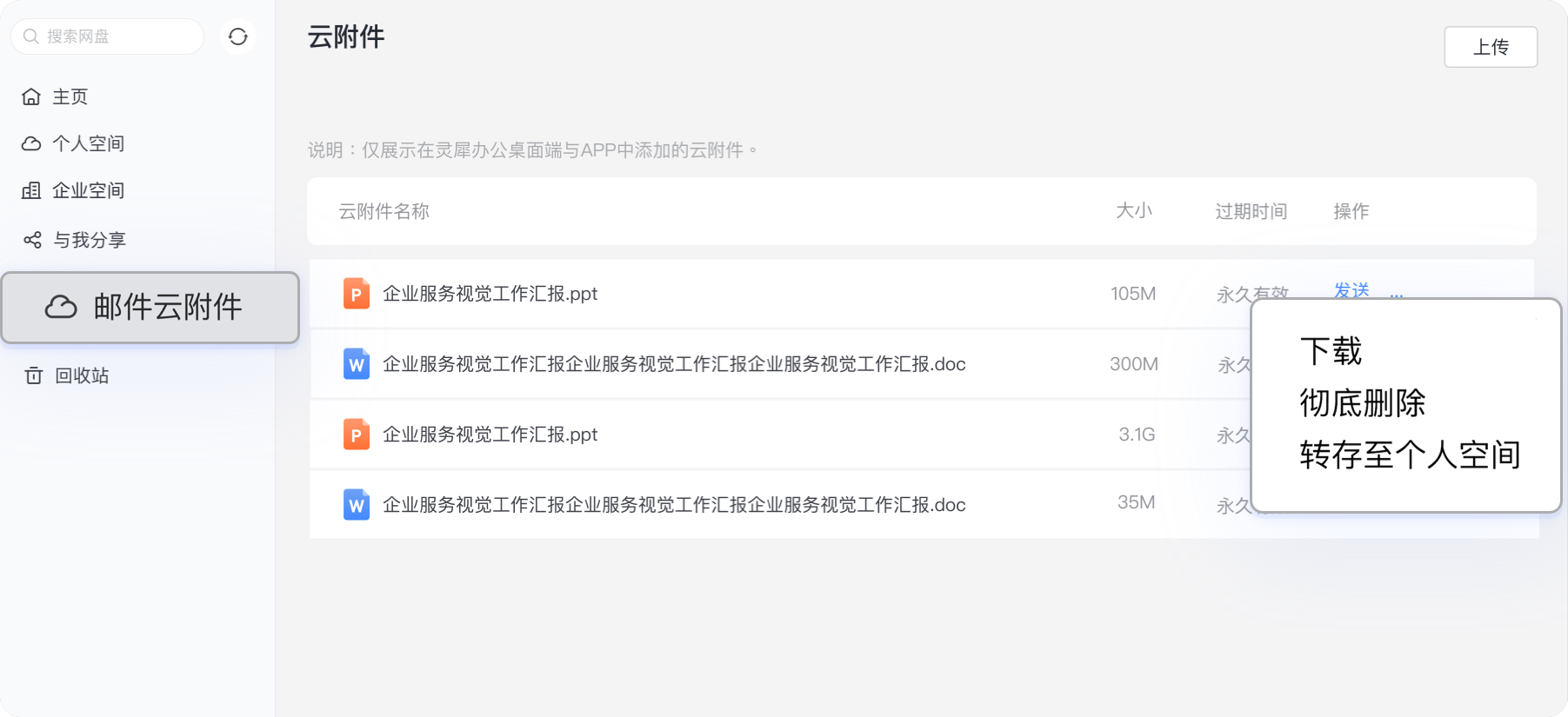Screen dimensions: 1568x717
Task: Sort by the 大小 column header
Action: tap(1133, 211)
